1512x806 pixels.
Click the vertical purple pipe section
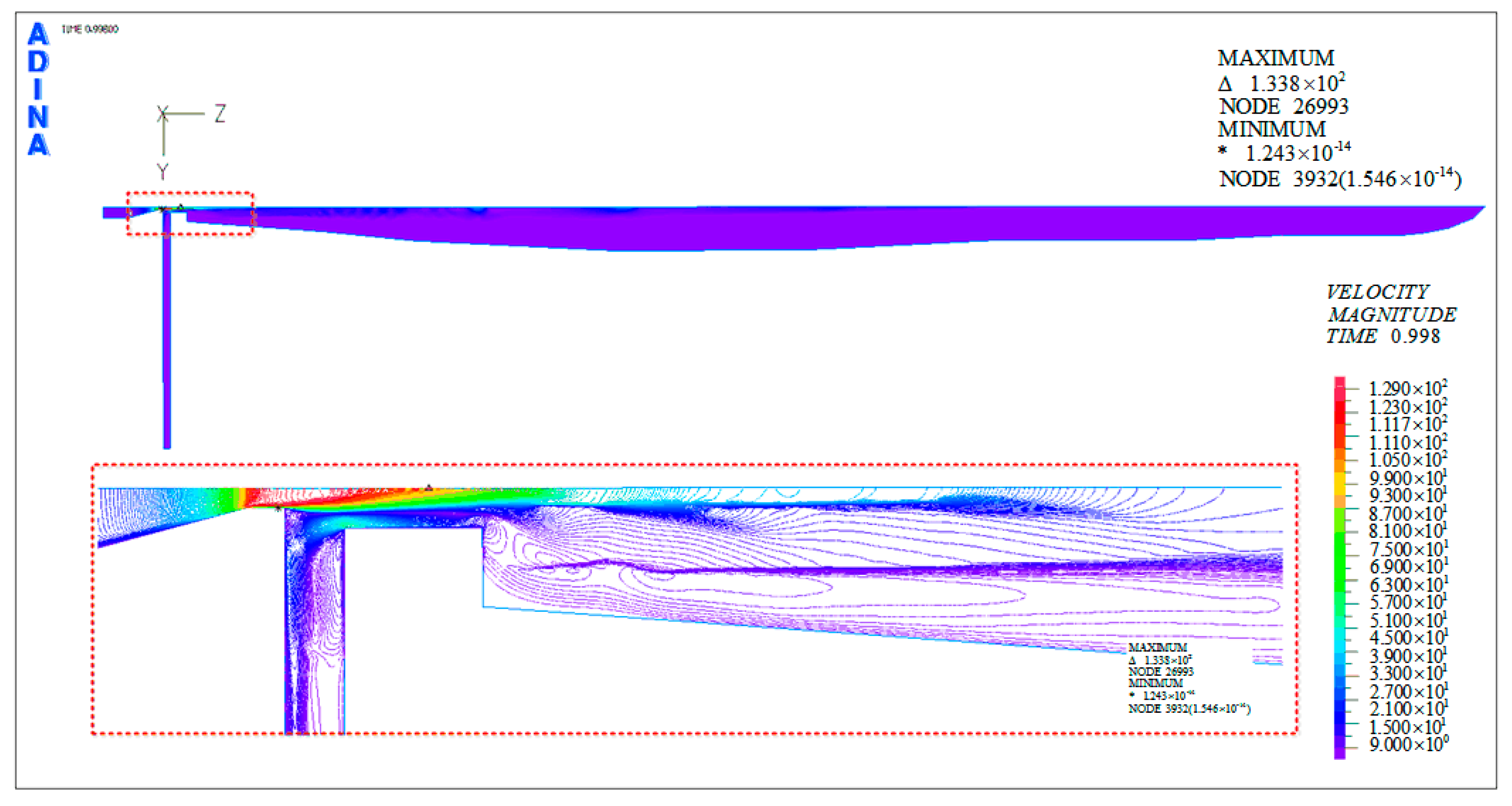167,329
